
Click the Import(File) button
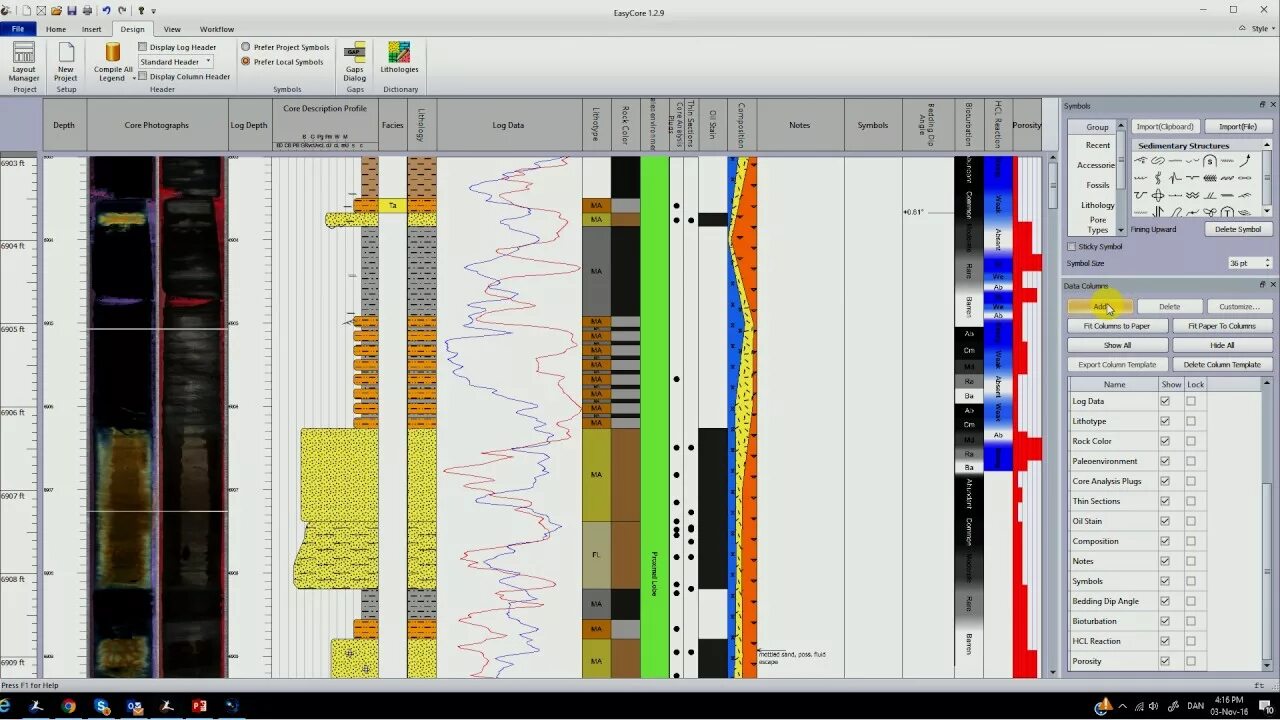click(1238, 127)
